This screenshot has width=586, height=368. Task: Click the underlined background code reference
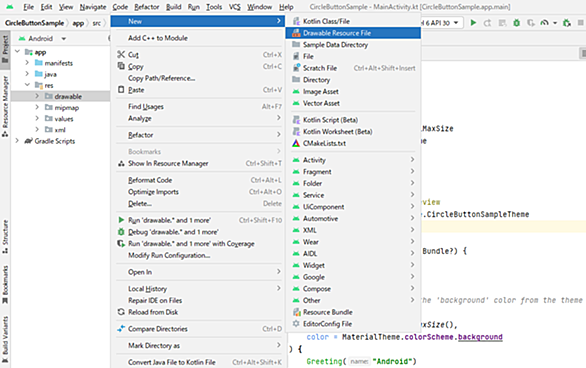pos(480,337)
